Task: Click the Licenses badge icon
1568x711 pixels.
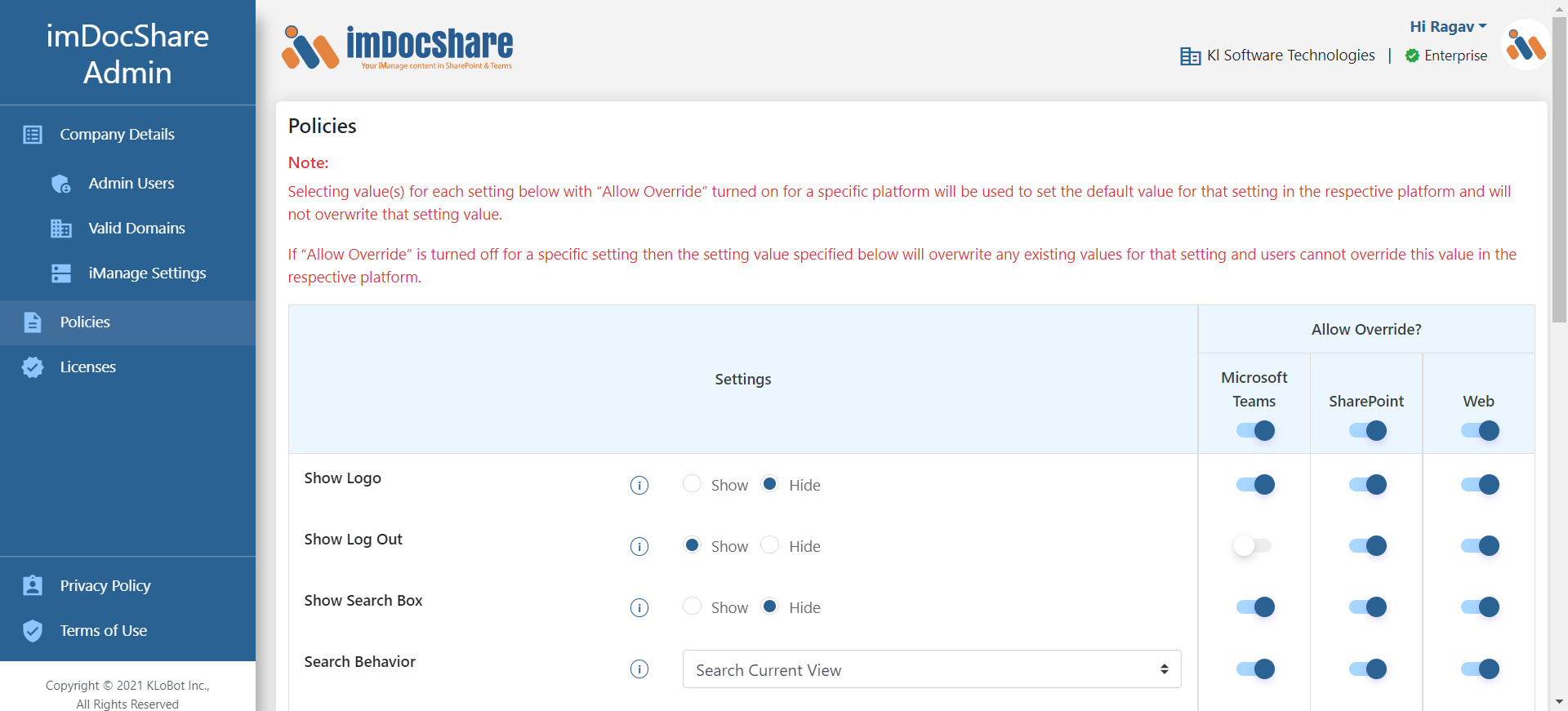Action: pyautogui.click(x=33, y=367)
